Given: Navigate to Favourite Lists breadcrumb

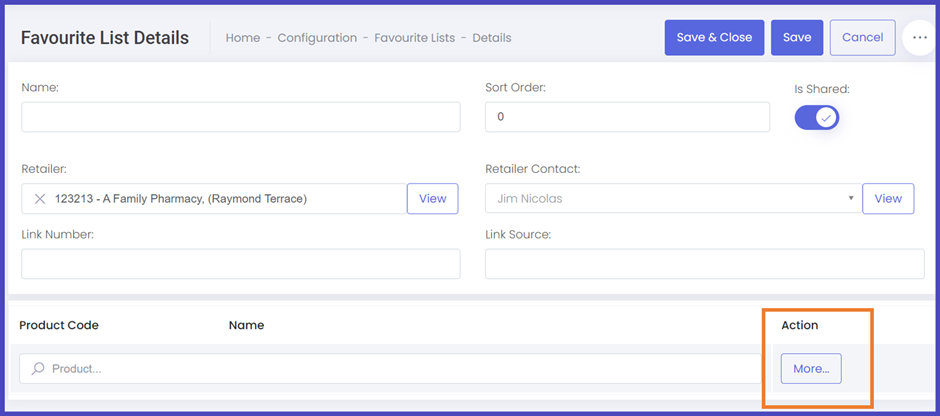Looking at the screenshot, I should [x=414, y=38].
